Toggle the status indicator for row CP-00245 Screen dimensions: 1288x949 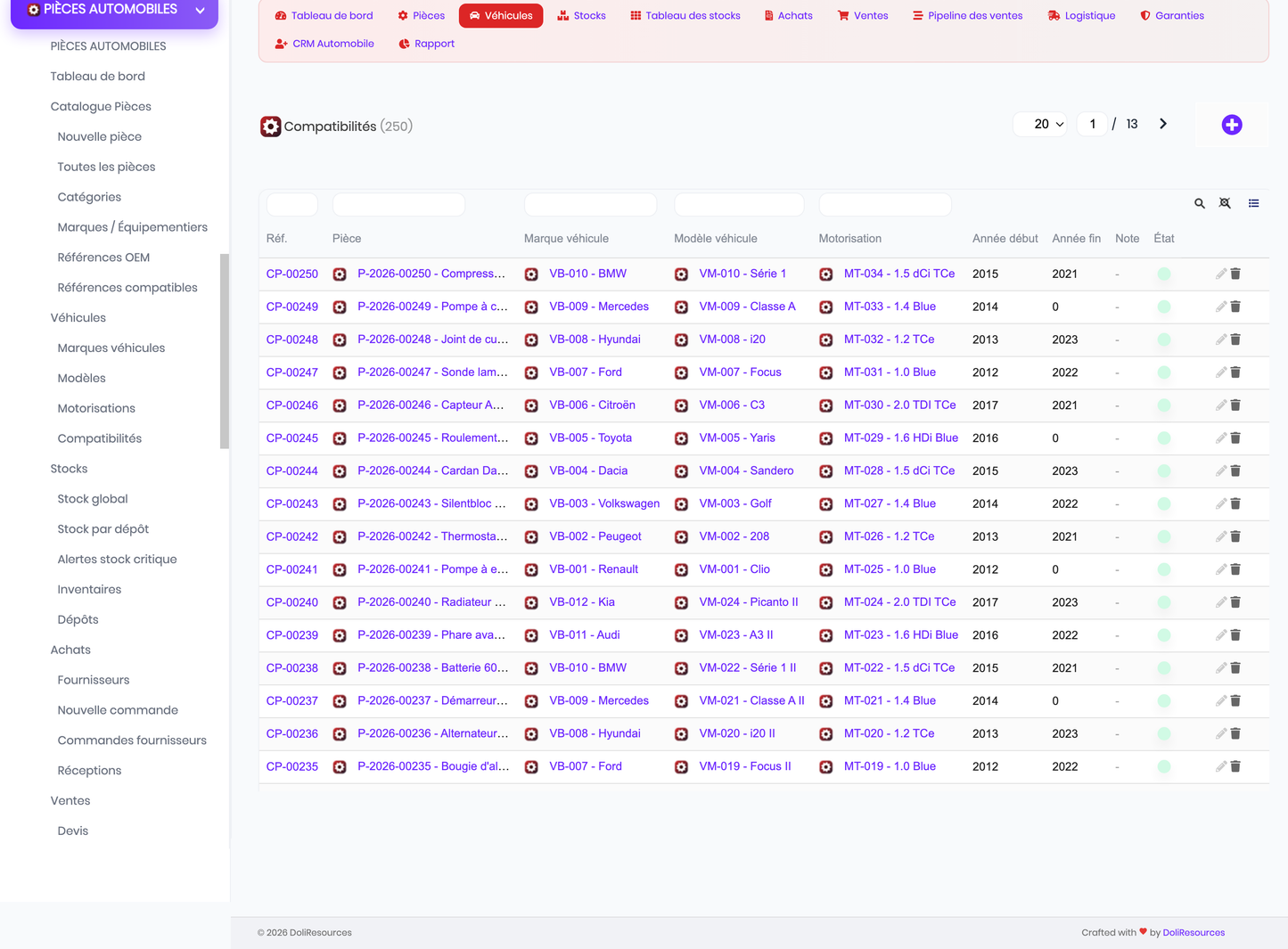coord(1164,438)
